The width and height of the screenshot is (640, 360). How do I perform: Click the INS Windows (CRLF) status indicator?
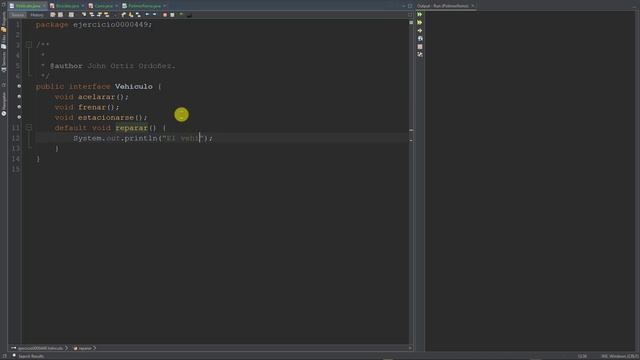tap(620, 356)
